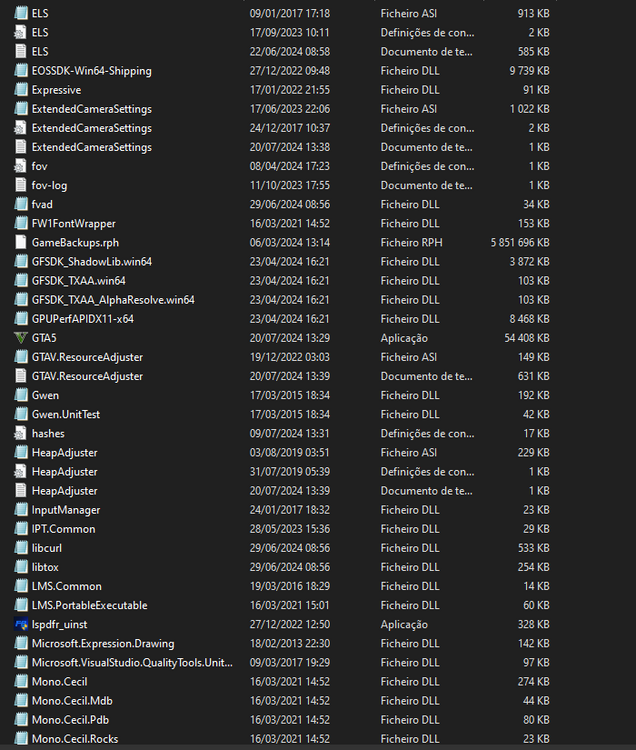The height and width of the screenshot is (750, 636).
Task: Select the Microsoft.Expression.Drawing file name
Action: coord(102,643)
